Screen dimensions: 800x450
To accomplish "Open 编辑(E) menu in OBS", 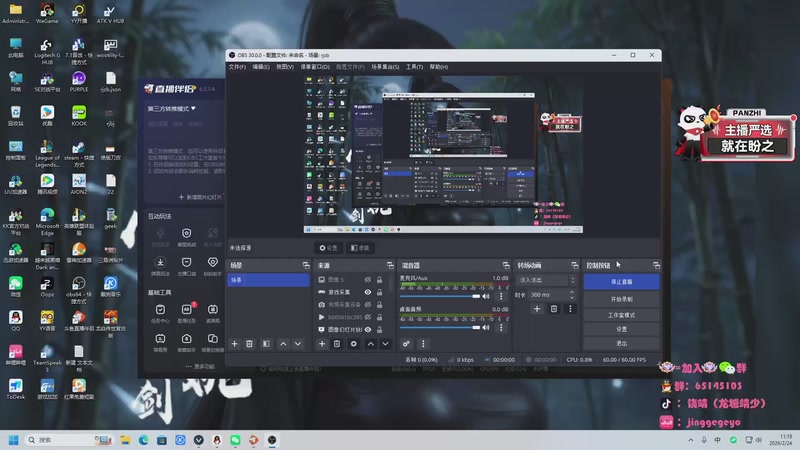I will pos(261,67).
